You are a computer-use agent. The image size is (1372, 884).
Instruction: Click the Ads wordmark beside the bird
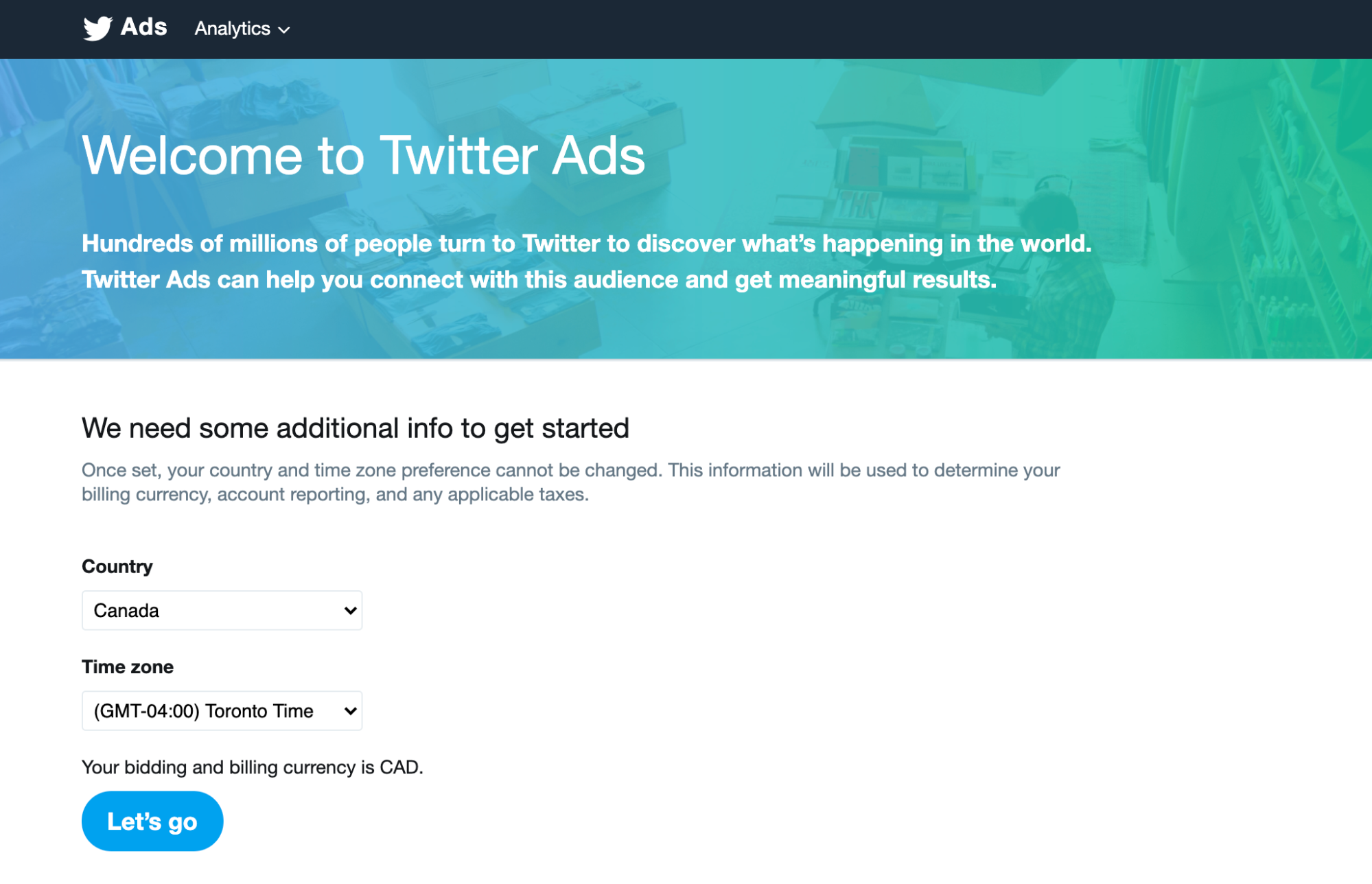143,27
